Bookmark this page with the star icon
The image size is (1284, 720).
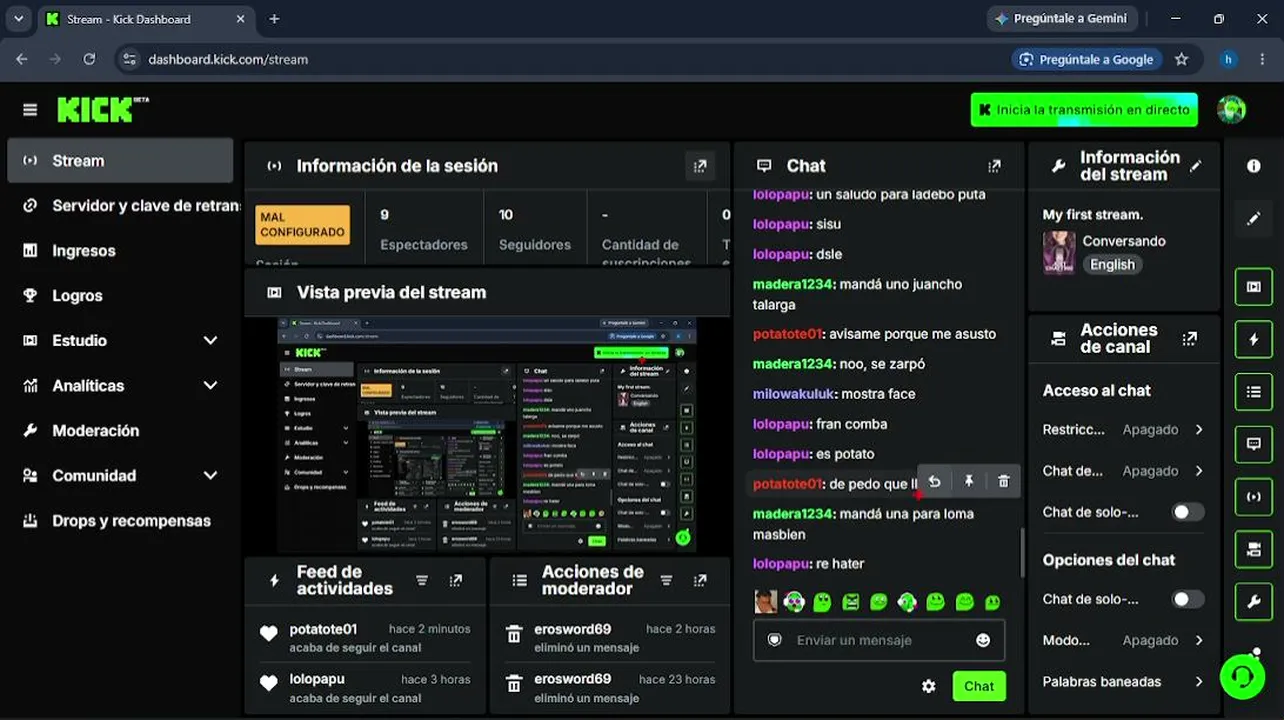pos(1181,59)
